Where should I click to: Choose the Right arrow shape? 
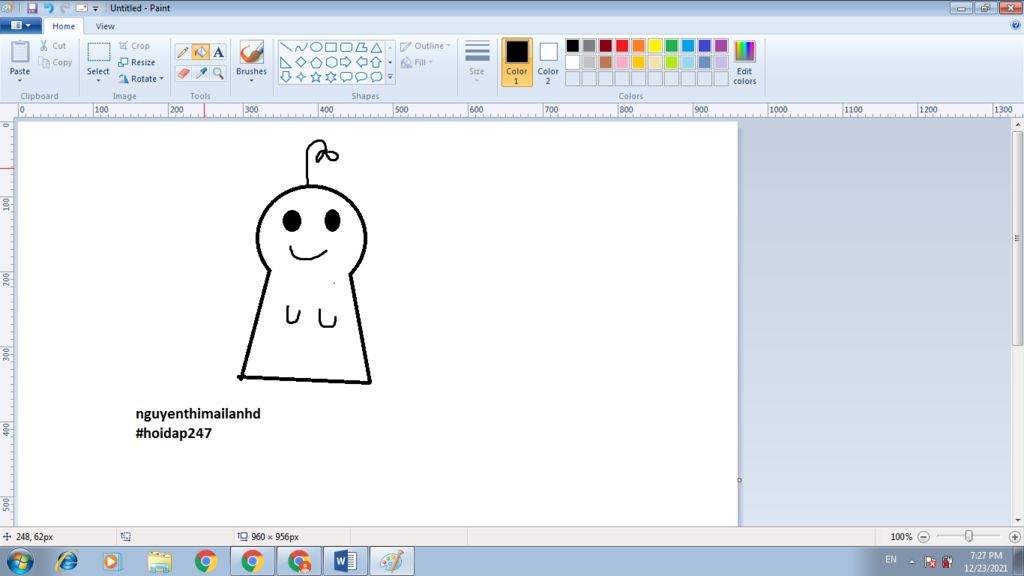click(346, 62)
